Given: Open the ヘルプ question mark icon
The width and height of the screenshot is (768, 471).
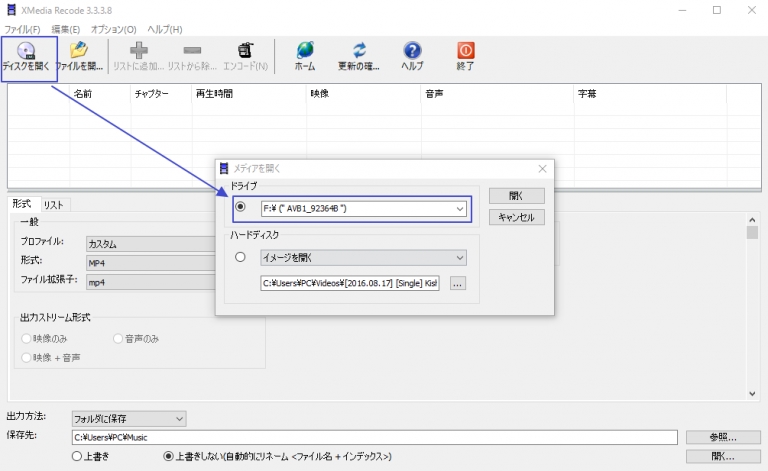Looking at the screenshot, I should [412, 50].
